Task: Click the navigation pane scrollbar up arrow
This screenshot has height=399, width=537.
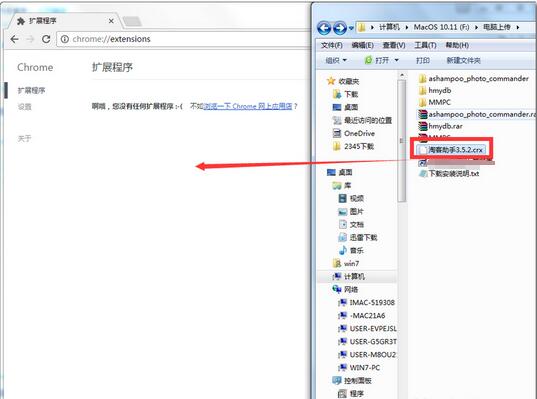Action: [402, 75]
